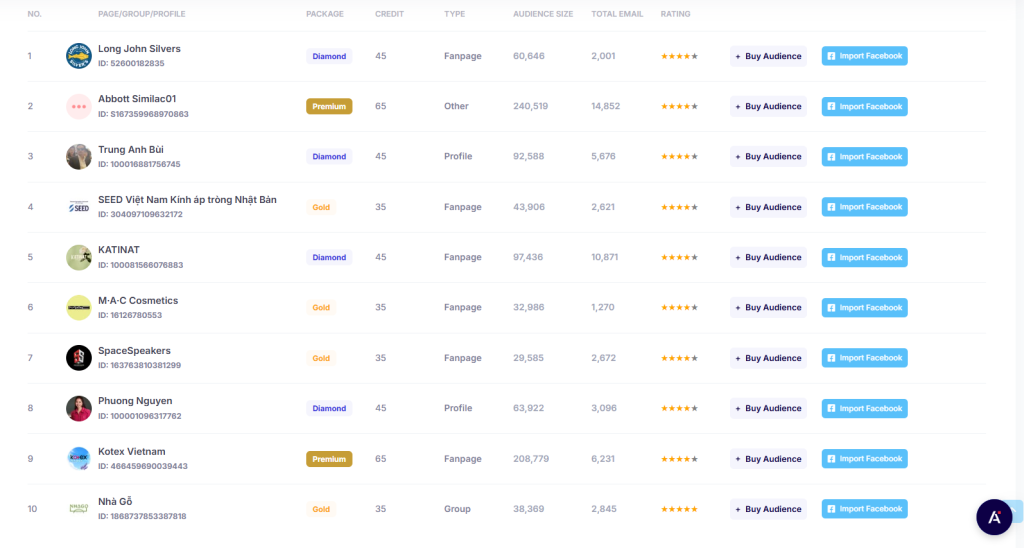Image resolution: width=1024 pixels, height=548 pixels.
Task: Click star rating of KATINAT
Action: (x=679, y=257)
